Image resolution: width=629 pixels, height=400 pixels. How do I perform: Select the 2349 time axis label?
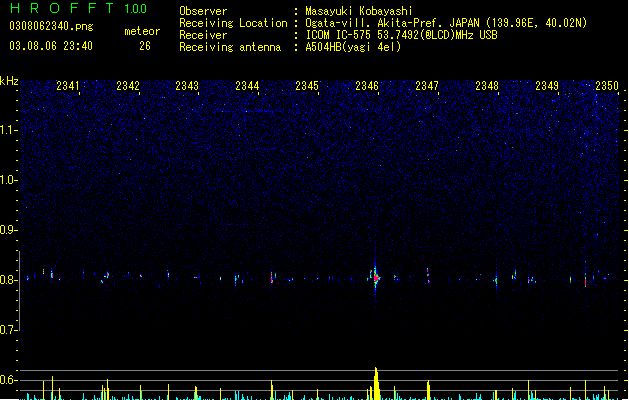[x=547, y=85]
